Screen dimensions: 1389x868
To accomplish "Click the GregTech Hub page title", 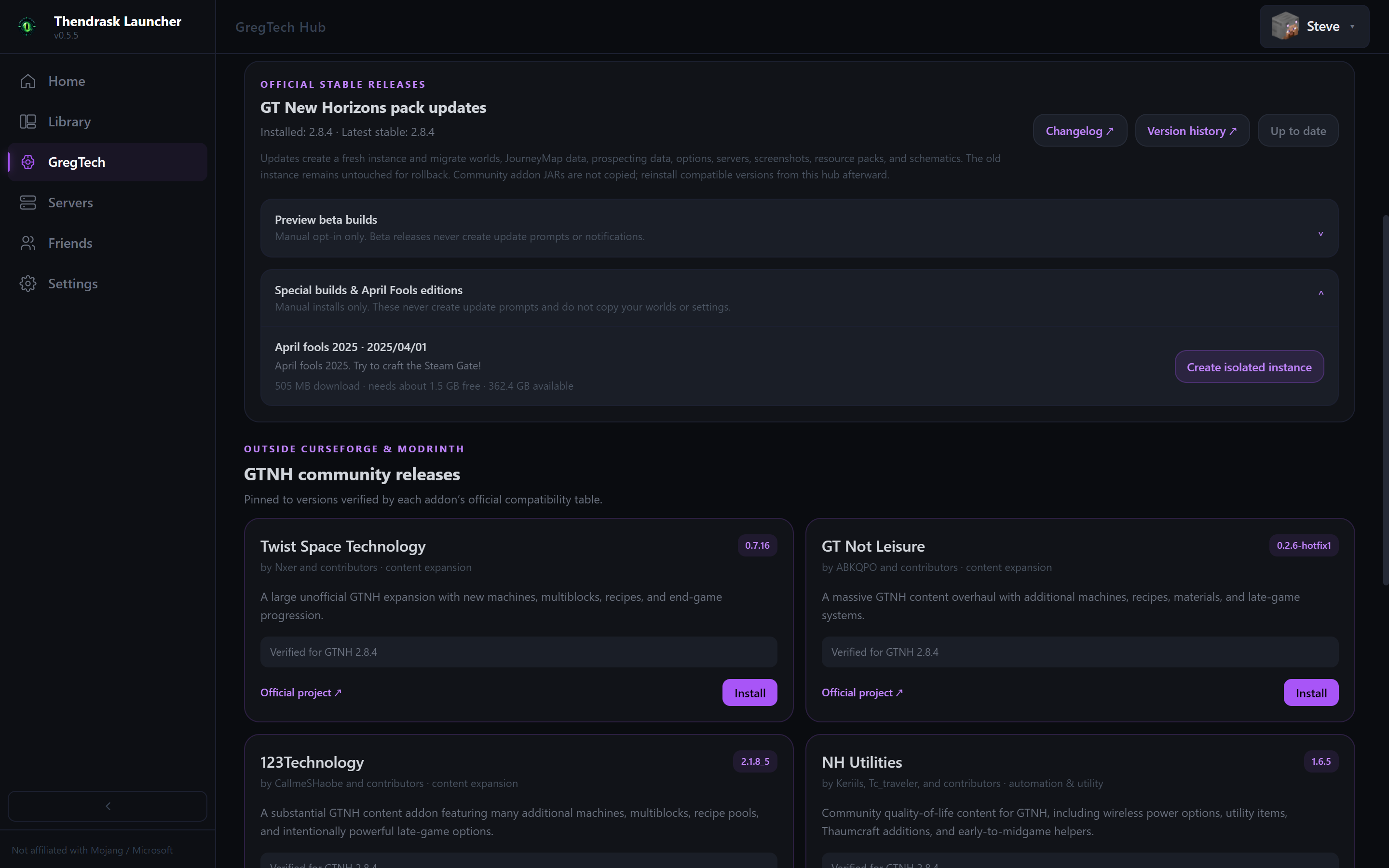I will point(280,27).
